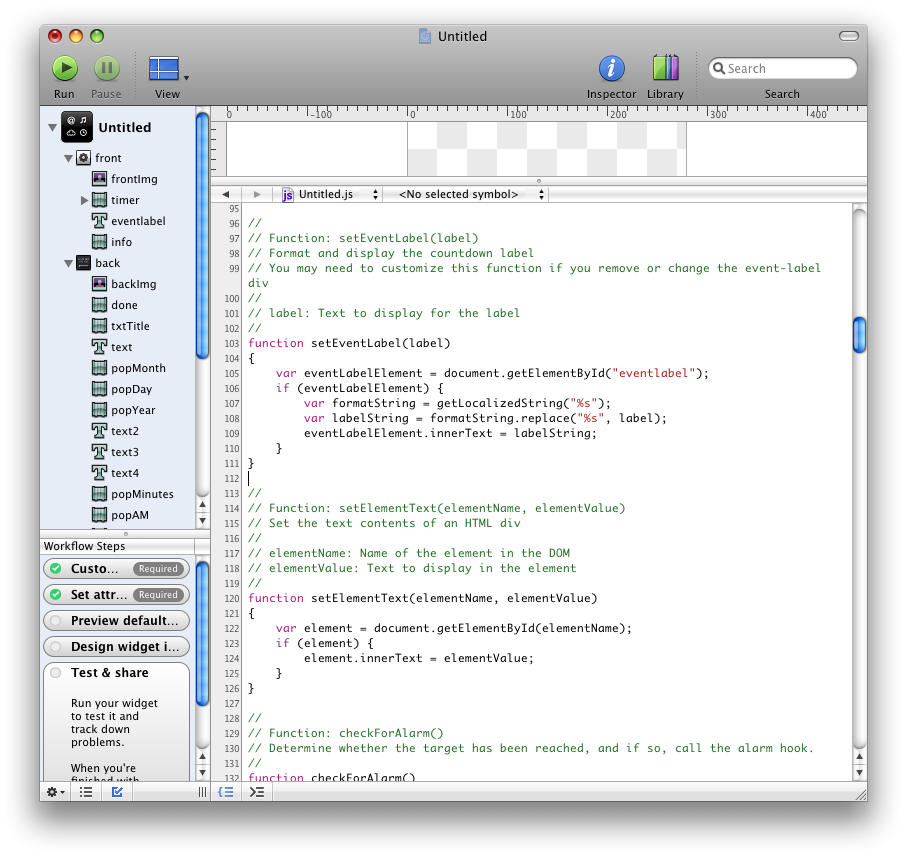Click the sidebar resize handle icon

[202, 792]
